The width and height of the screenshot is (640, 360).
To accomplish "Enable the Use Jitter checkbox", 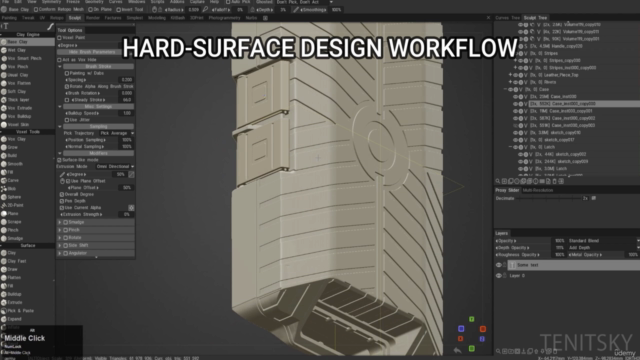I will (x=67, y=120).
